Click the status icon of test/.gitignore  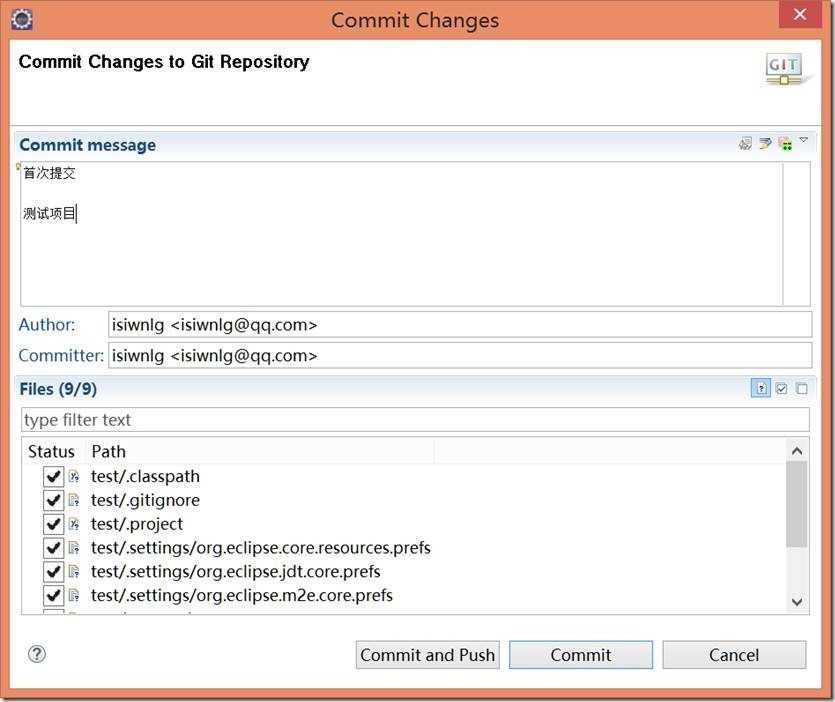[x=74, y=500]
